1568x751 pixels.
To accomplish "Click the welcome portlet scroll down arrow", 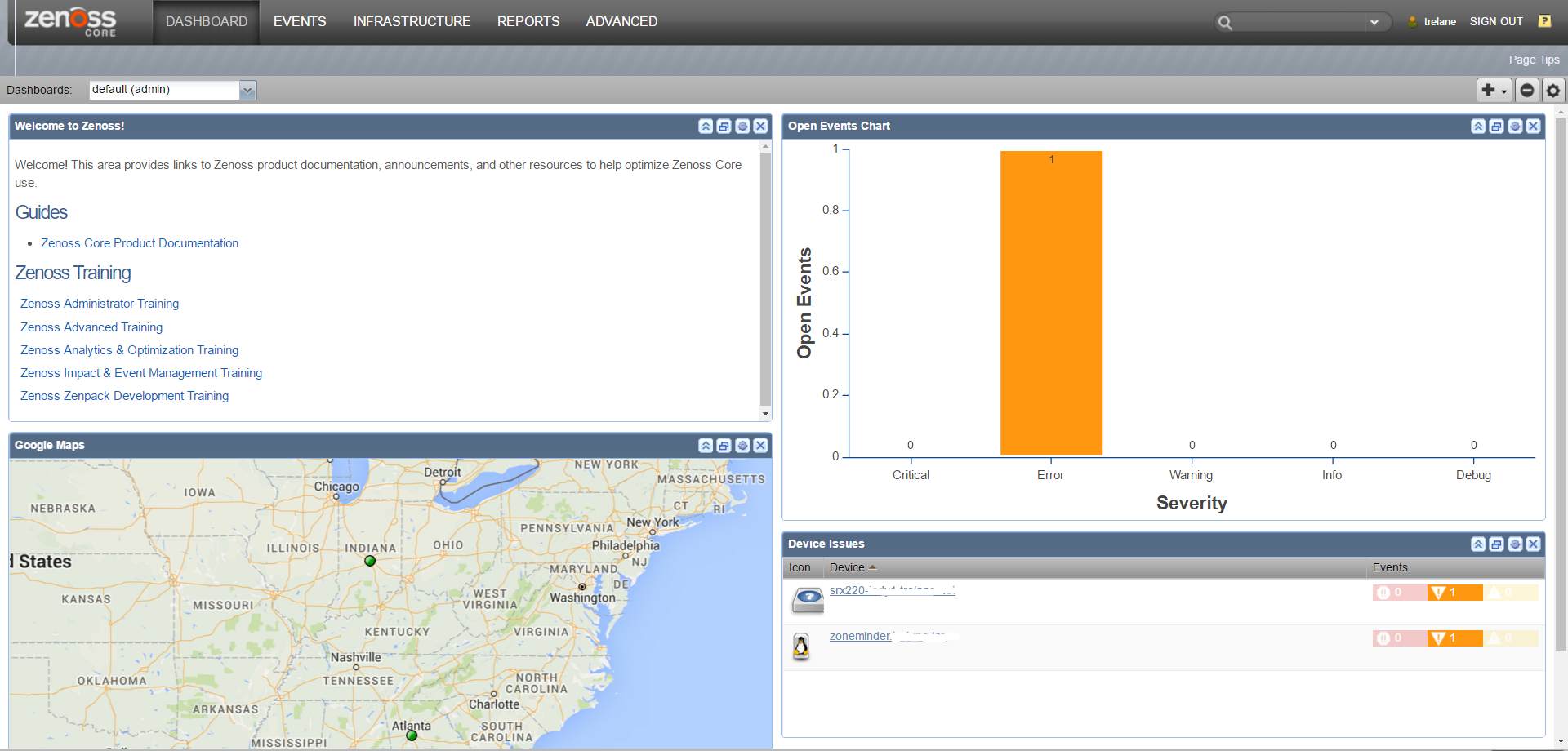I will pos(765,414).
